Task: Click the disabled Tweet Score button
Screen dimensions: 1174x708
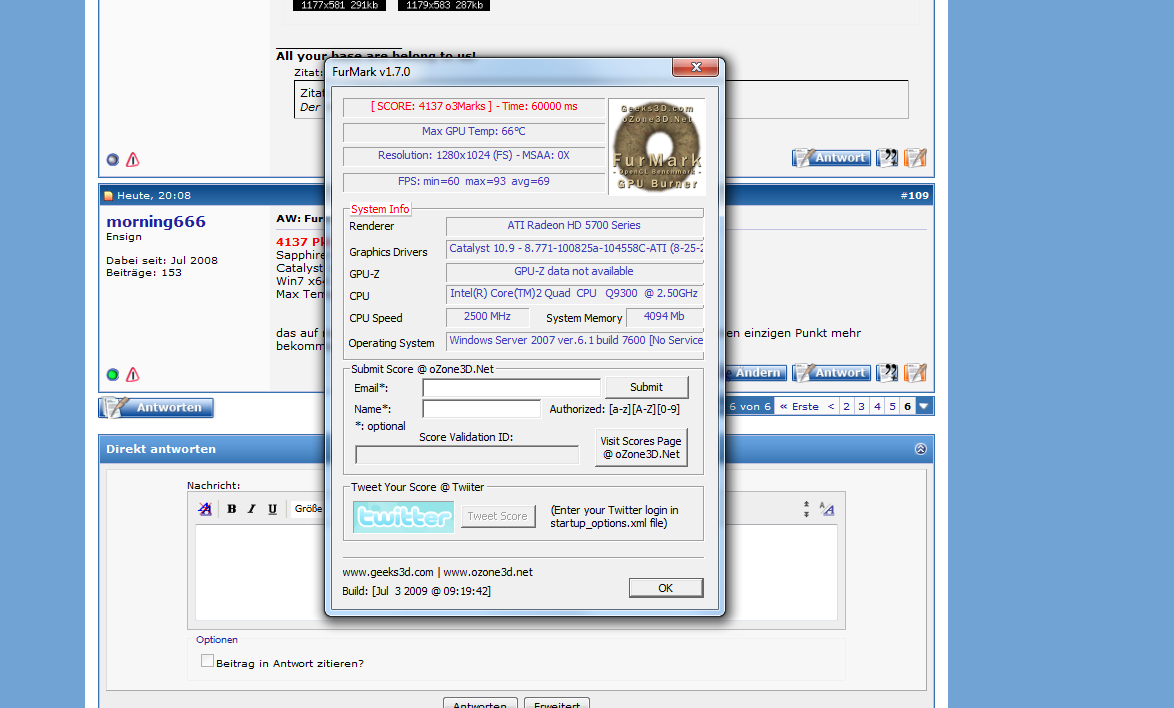Action: click(498, 516)
